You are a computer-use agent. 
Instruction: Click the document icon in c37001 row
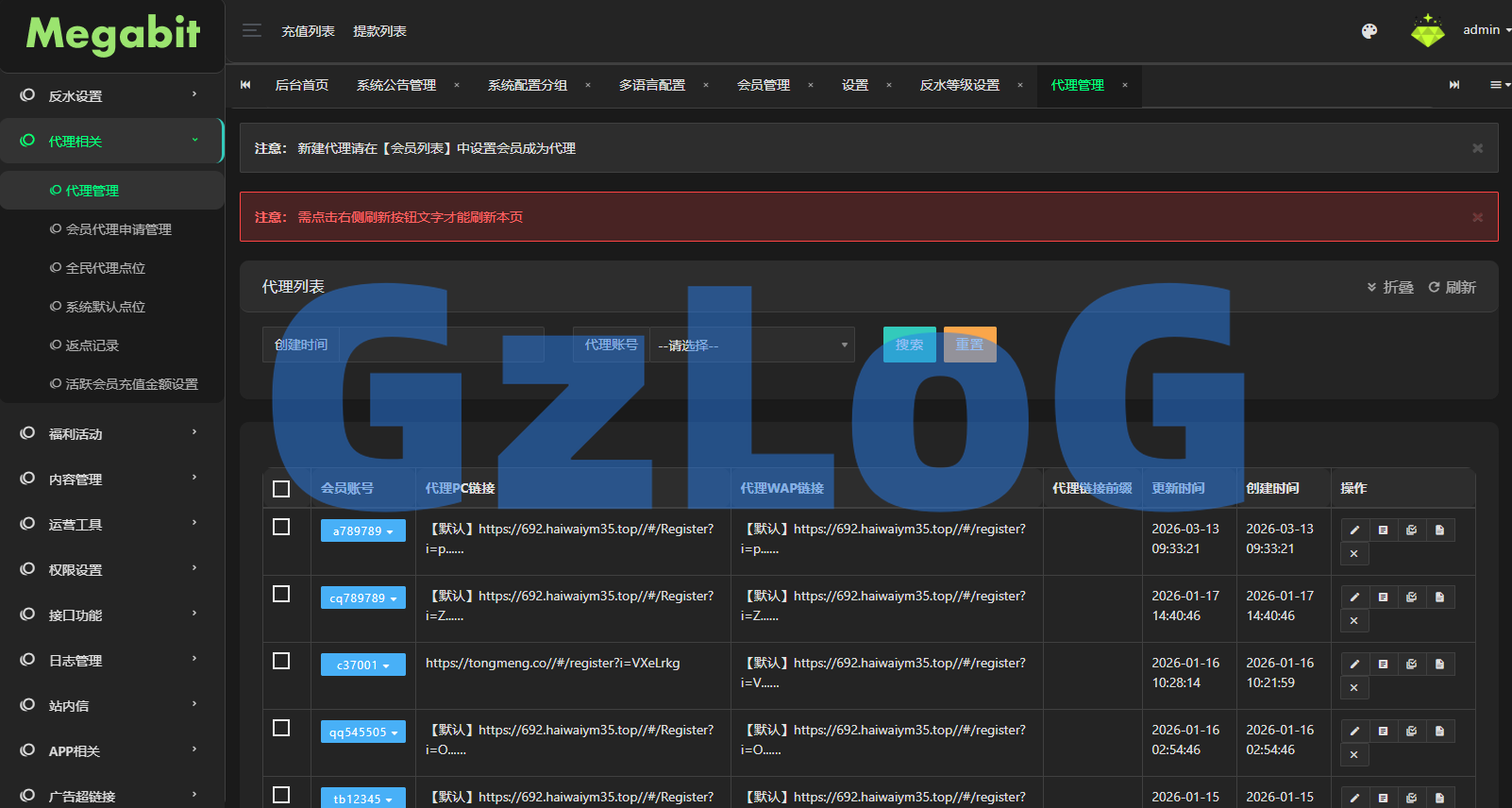coord(1439,665)
